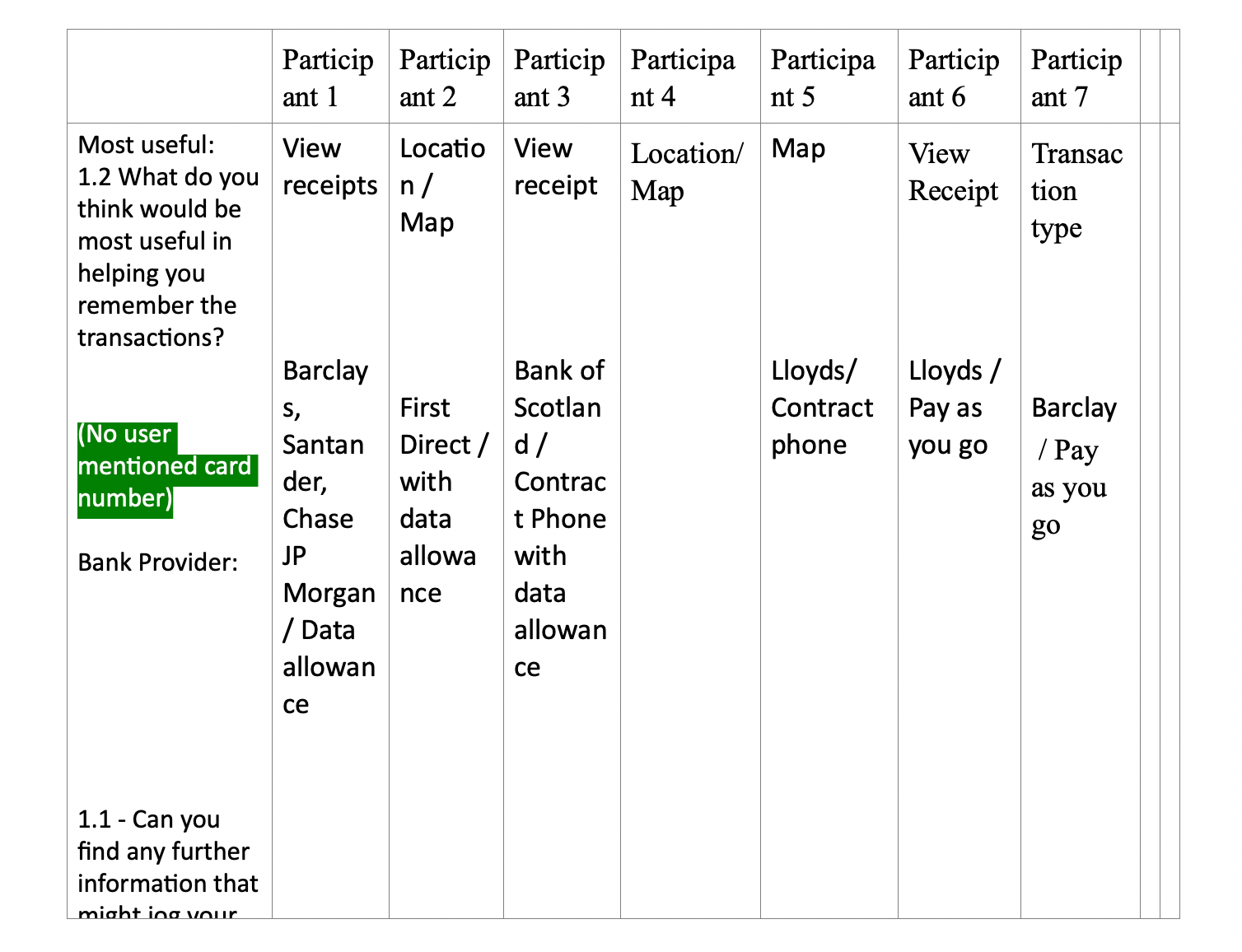Select the Participant 6 header cell
1242x952 pixels.
960,77
